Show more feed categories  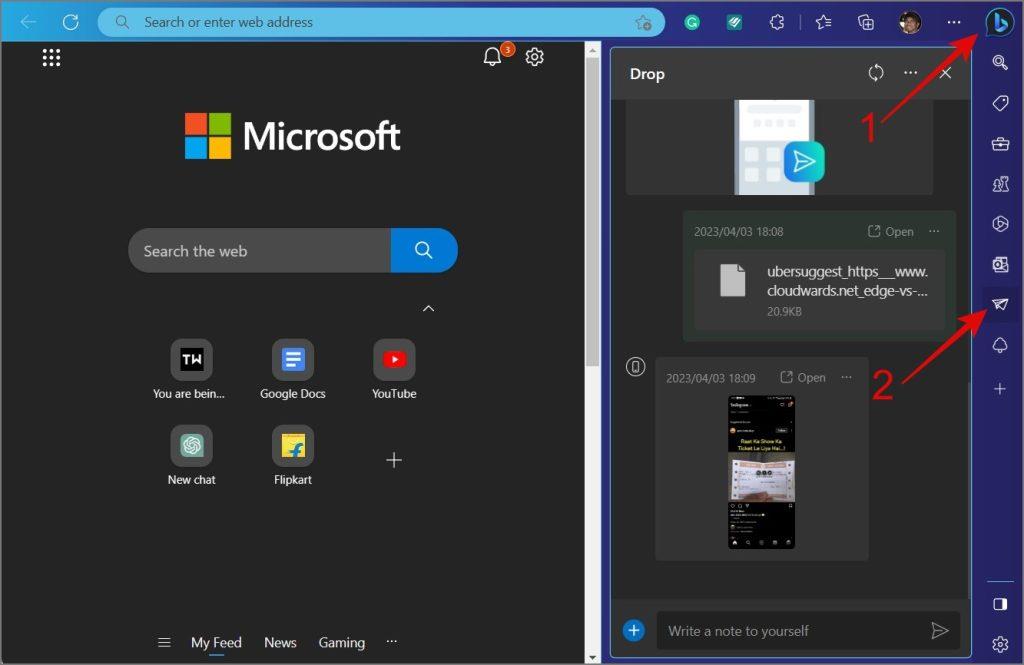click(x=392, y=641)
